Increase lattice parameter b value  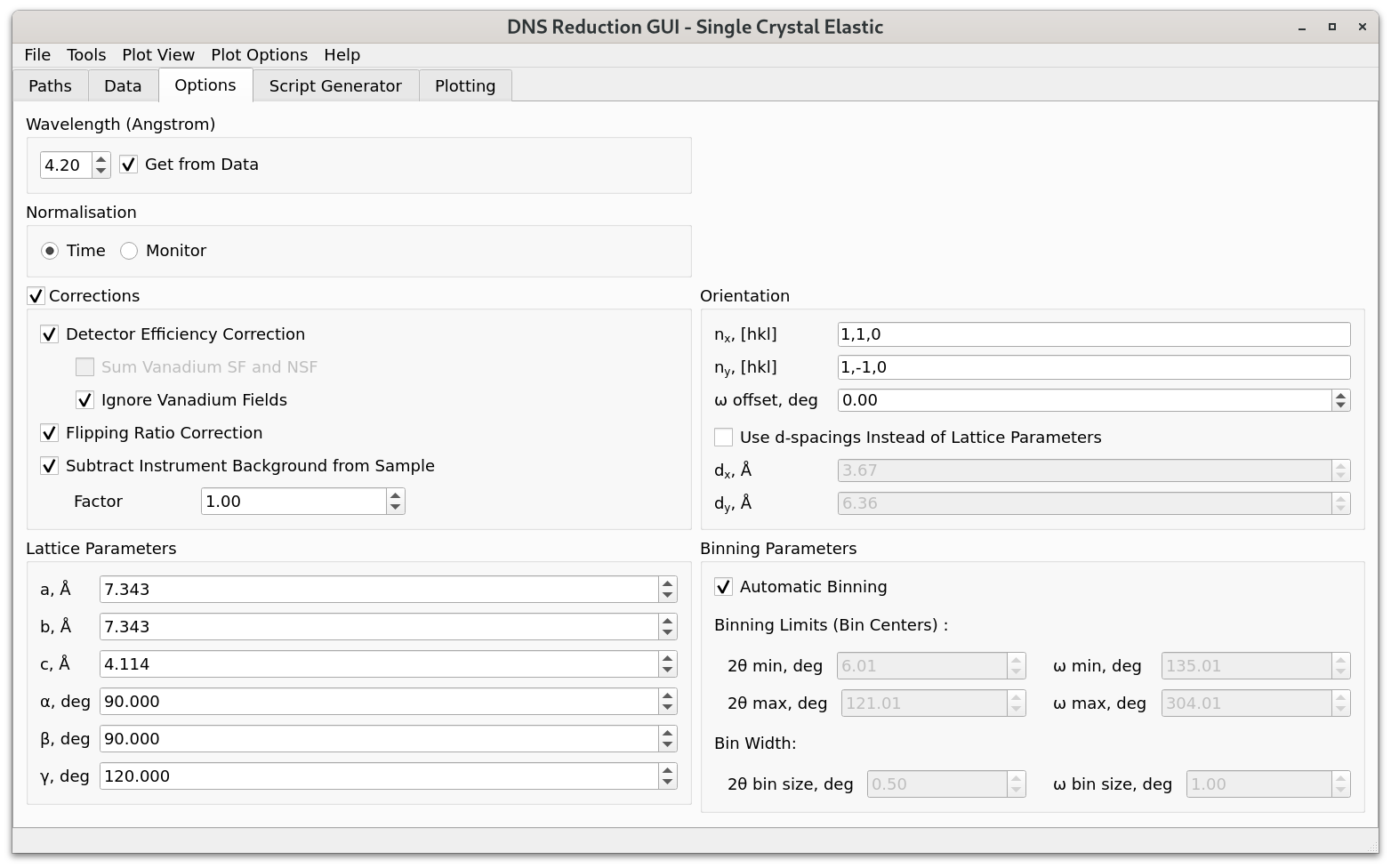point(667,621)
